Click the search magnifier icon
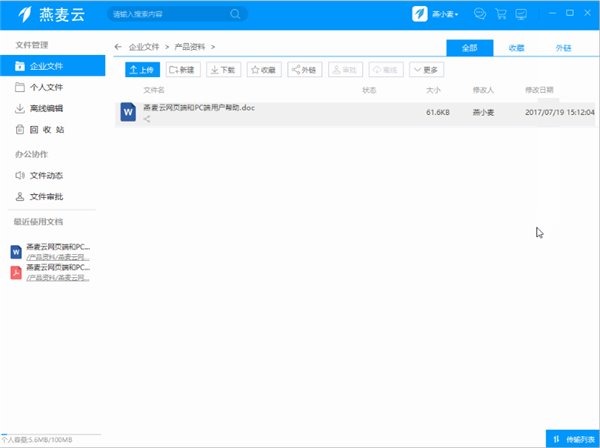This screenshot has height=448, width=600. pyautogui.click(x=235, y=15)
